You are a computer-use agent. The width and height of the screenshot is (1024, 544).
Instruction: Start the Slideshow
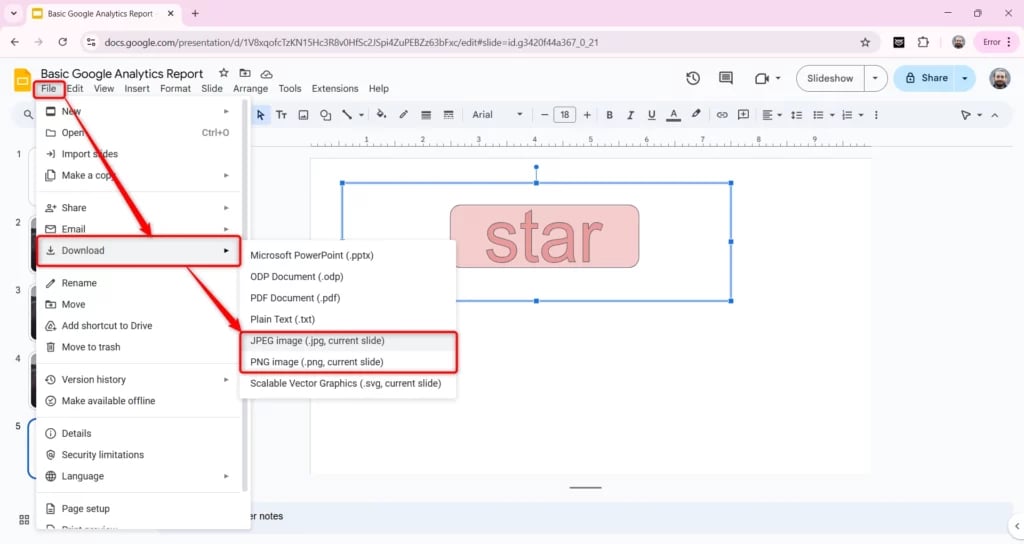pyautogui.click(x=830, y=78)
